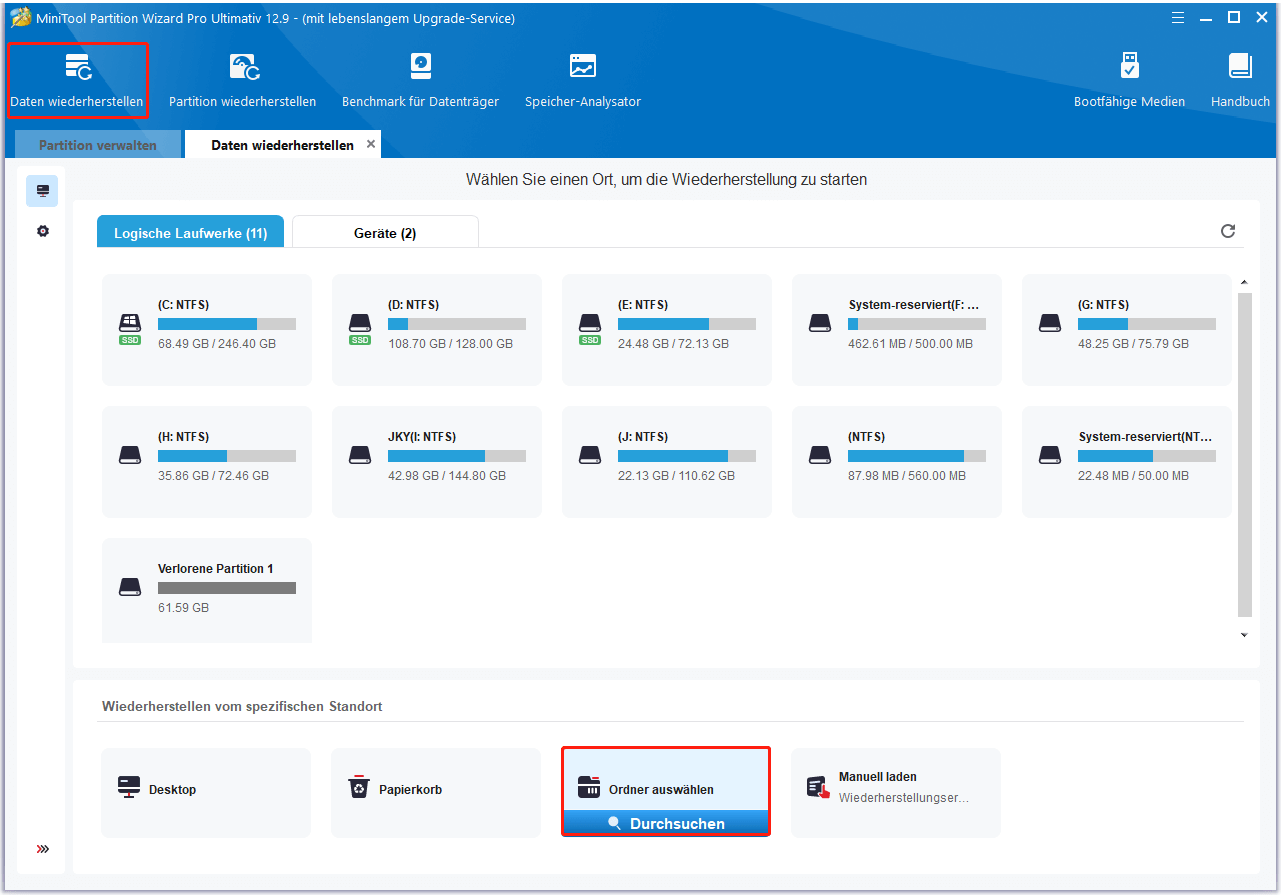Image resolution: width=1281 pixels, height=896 pixels.
Task: Open Manuell laden option
Action: click(x=896, y=792)
